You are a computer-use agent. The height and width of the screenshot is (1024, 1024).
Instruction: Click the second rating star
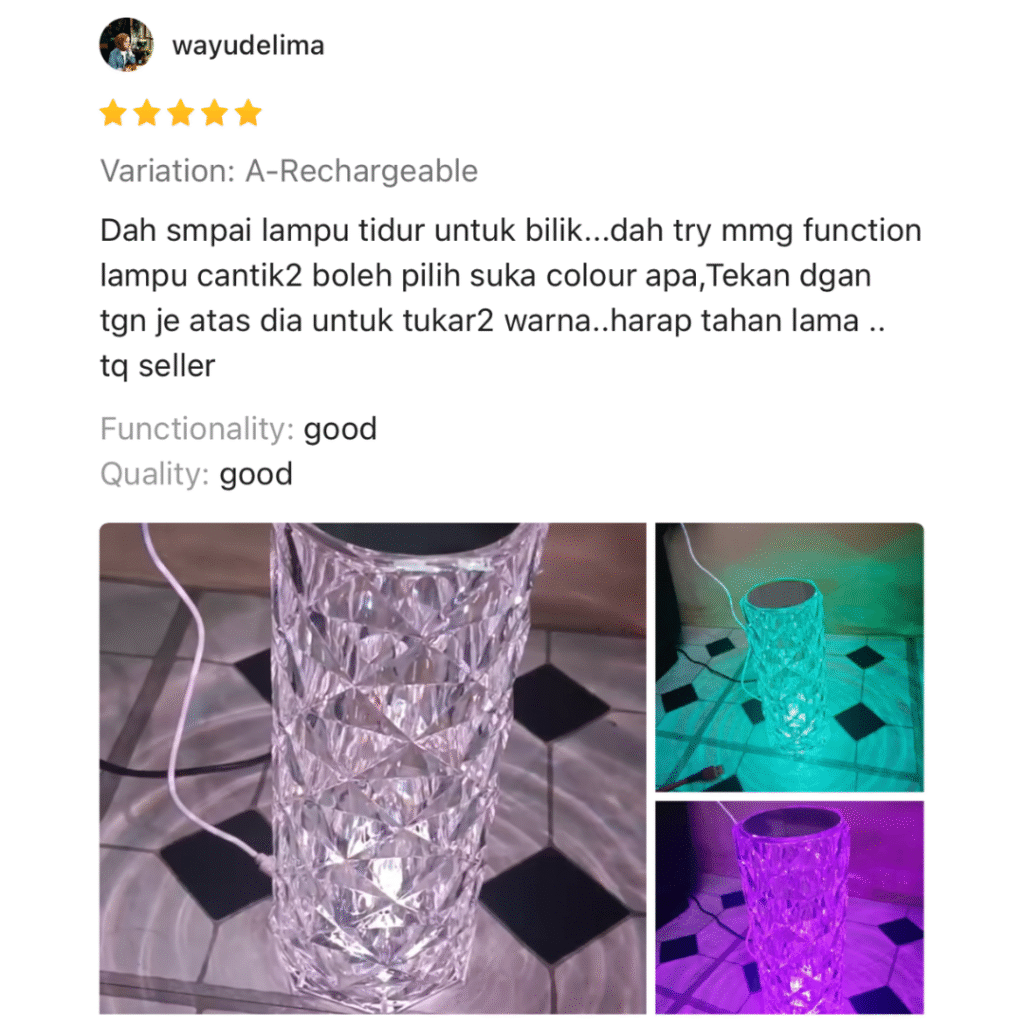tap(147, 113)
